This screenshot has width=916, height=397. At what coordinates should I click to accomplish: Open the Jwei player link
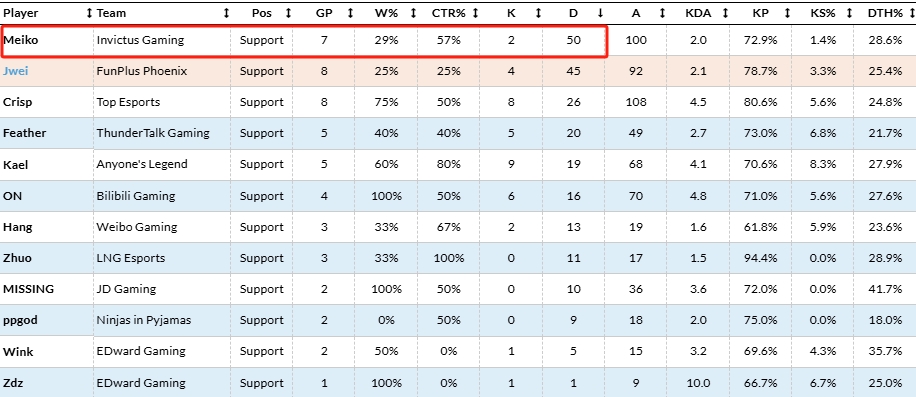[16, 71]
